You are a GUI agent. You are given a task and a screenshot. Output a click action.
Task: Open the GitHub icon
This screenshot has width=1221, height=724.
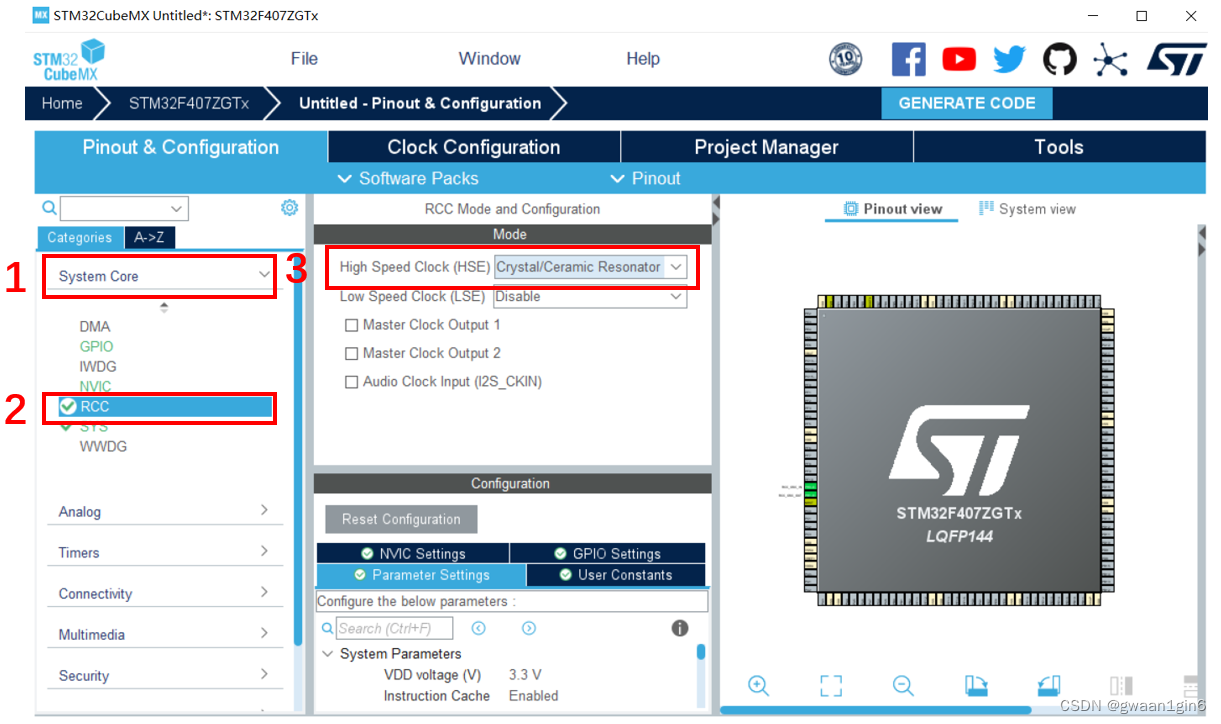point(1060,59)
